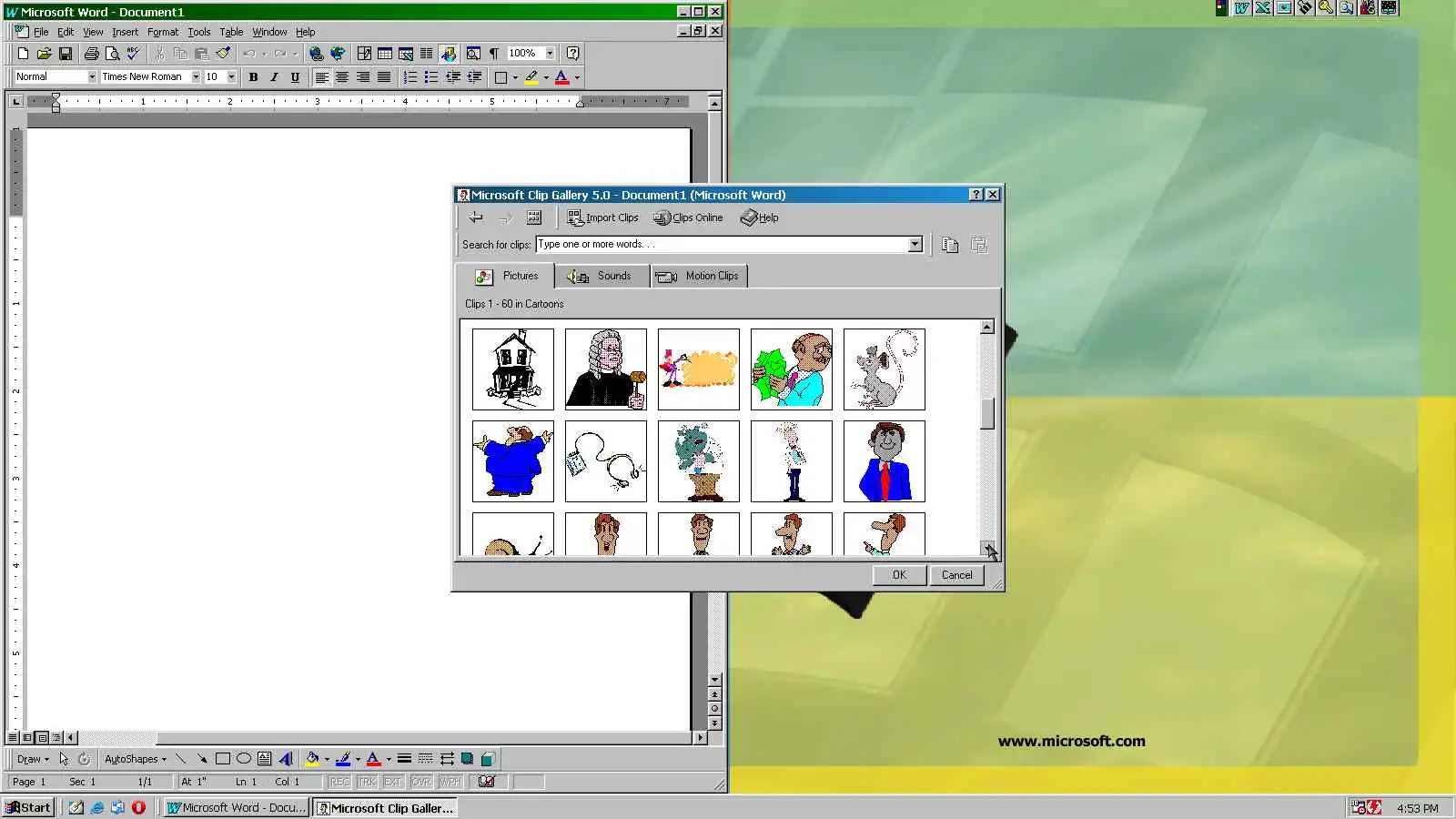Toggle Underline formatting
Image resolution: width=1456 pixels, height=819 pixels.
click(295, 77)
